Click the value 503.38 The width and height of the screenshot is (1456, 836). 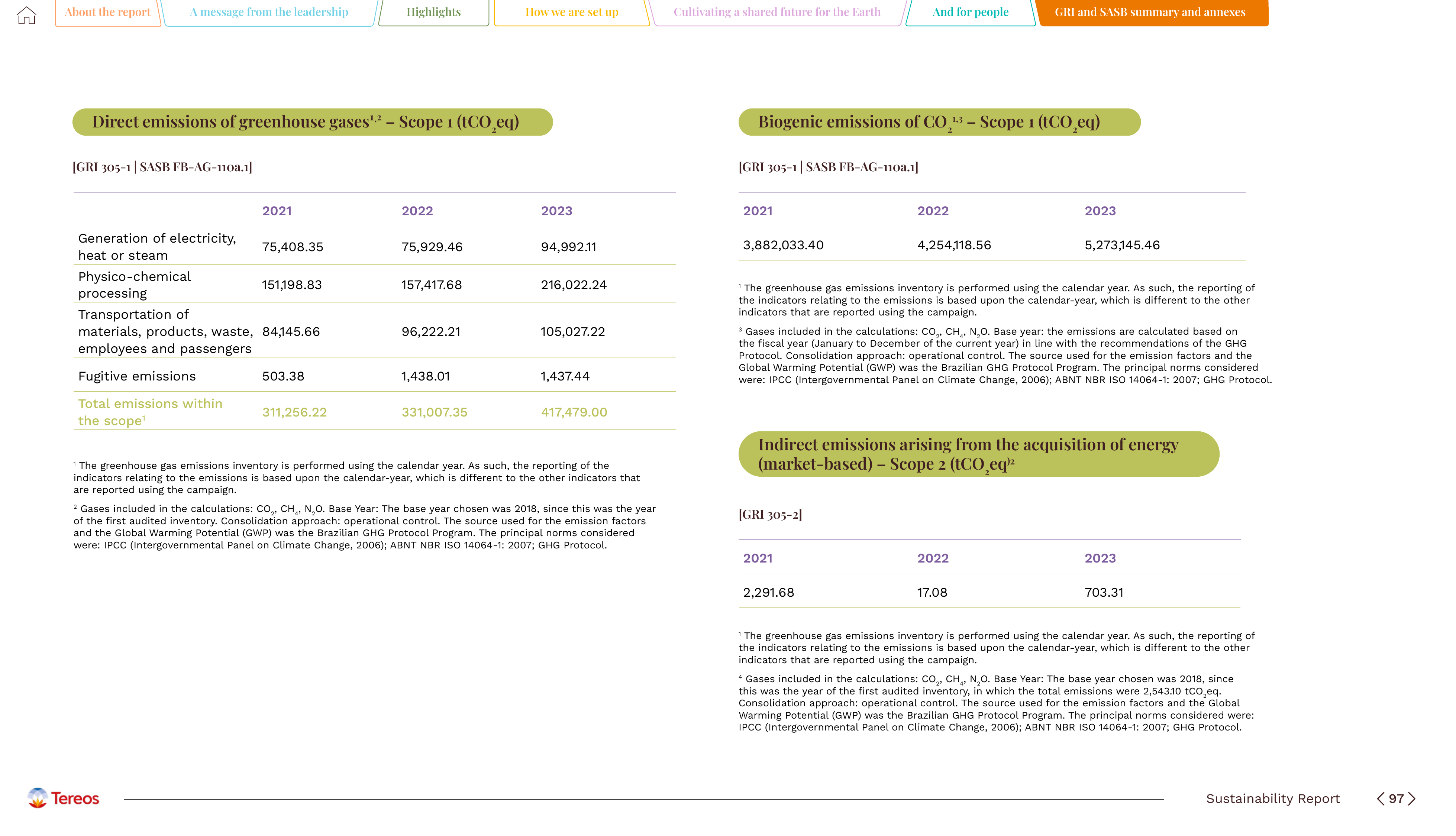point(283,377)
